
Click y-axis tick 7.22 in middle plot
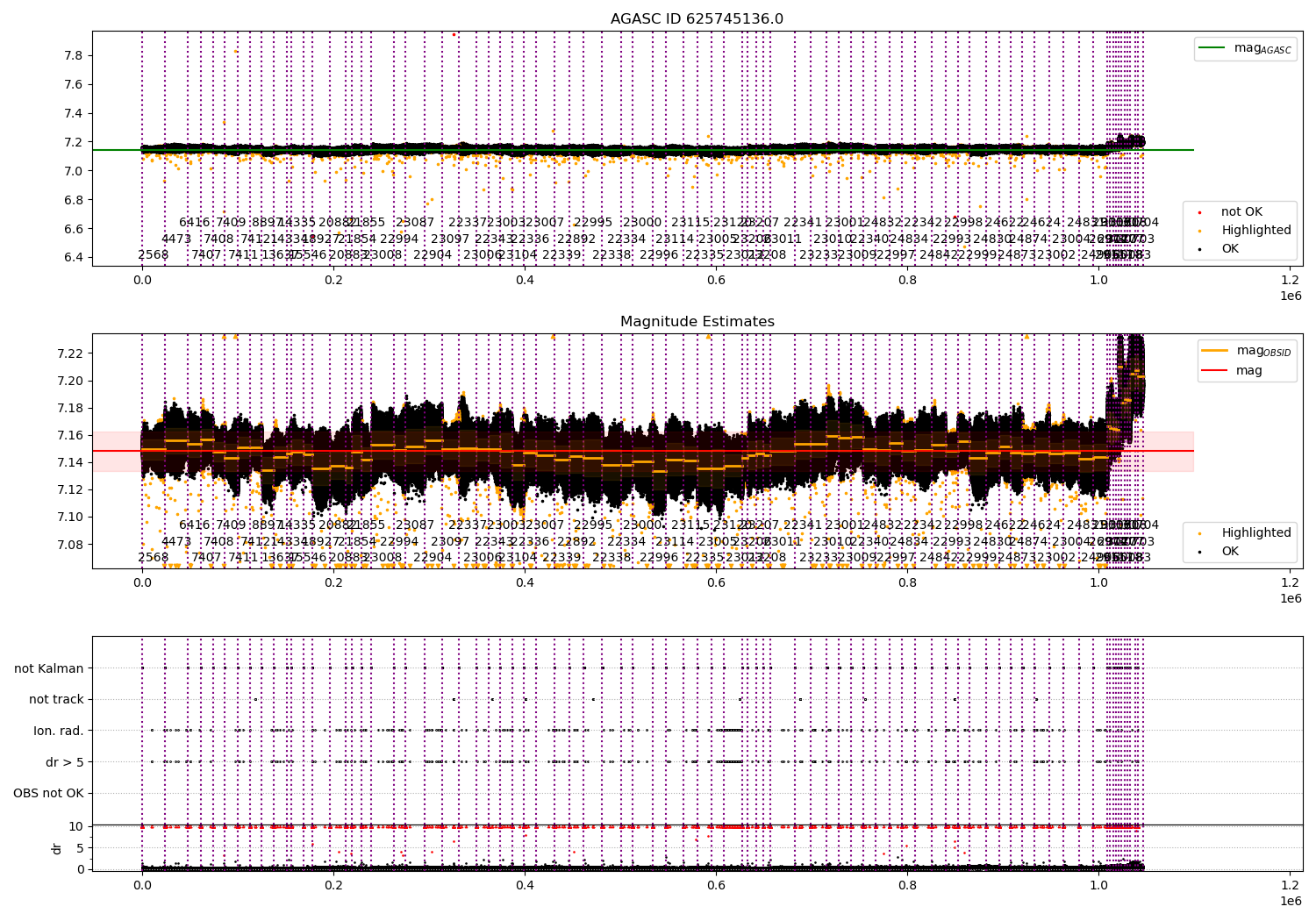click(x=70, y=353)
